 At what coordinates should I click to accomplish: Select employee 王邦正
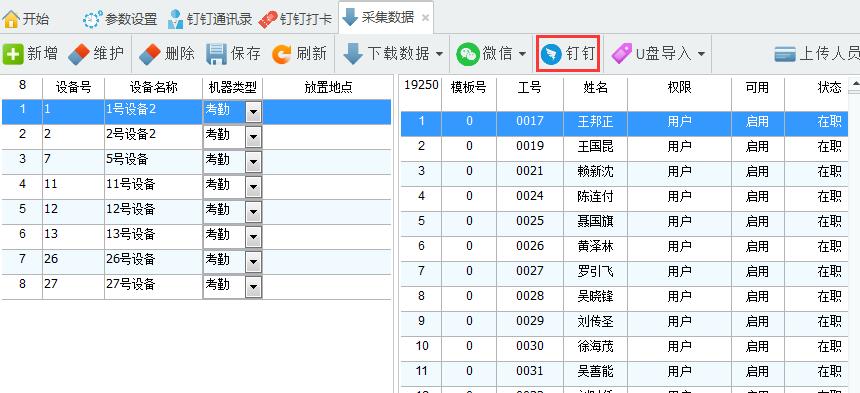click(595, 121)
